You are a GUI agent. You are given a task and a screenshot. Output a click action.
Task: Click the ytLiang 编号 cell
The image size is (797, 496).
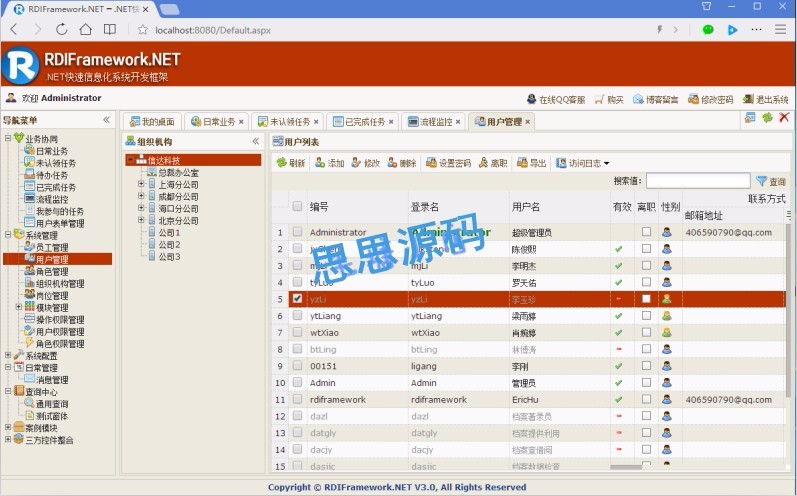[358, 316]
